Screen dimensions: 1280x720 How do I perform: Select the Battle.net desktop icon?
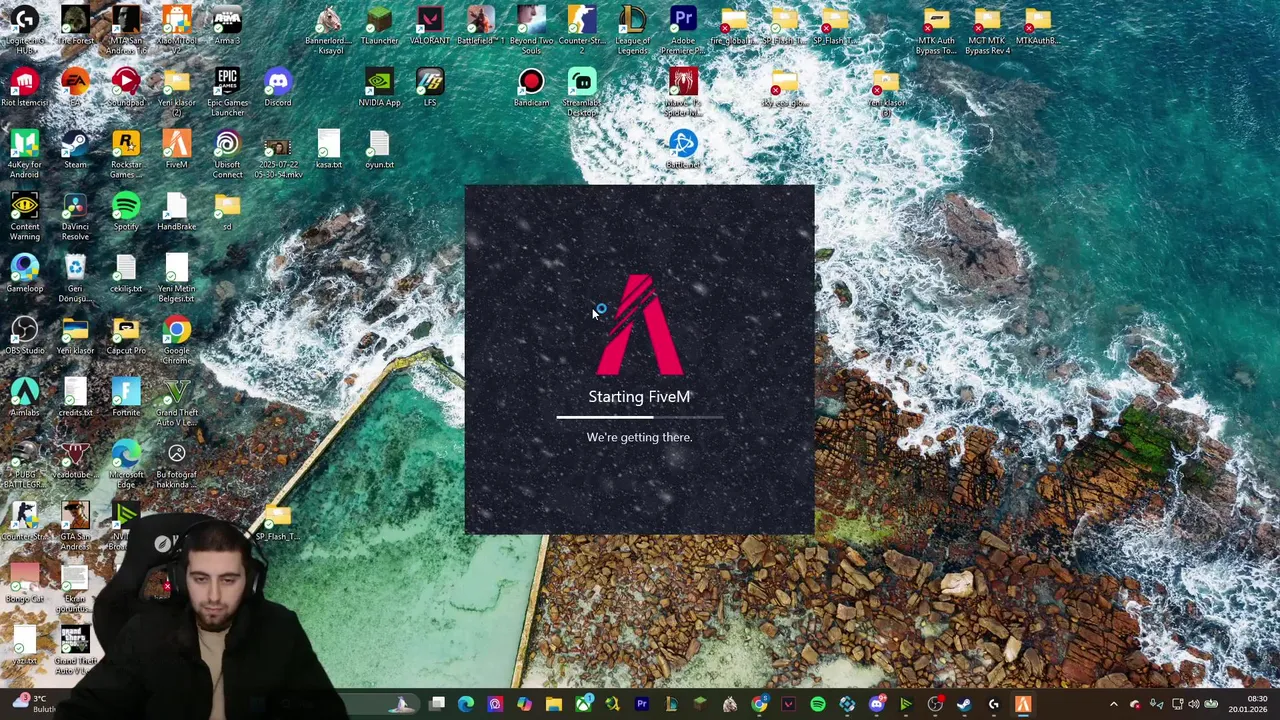tap(683, 150)
